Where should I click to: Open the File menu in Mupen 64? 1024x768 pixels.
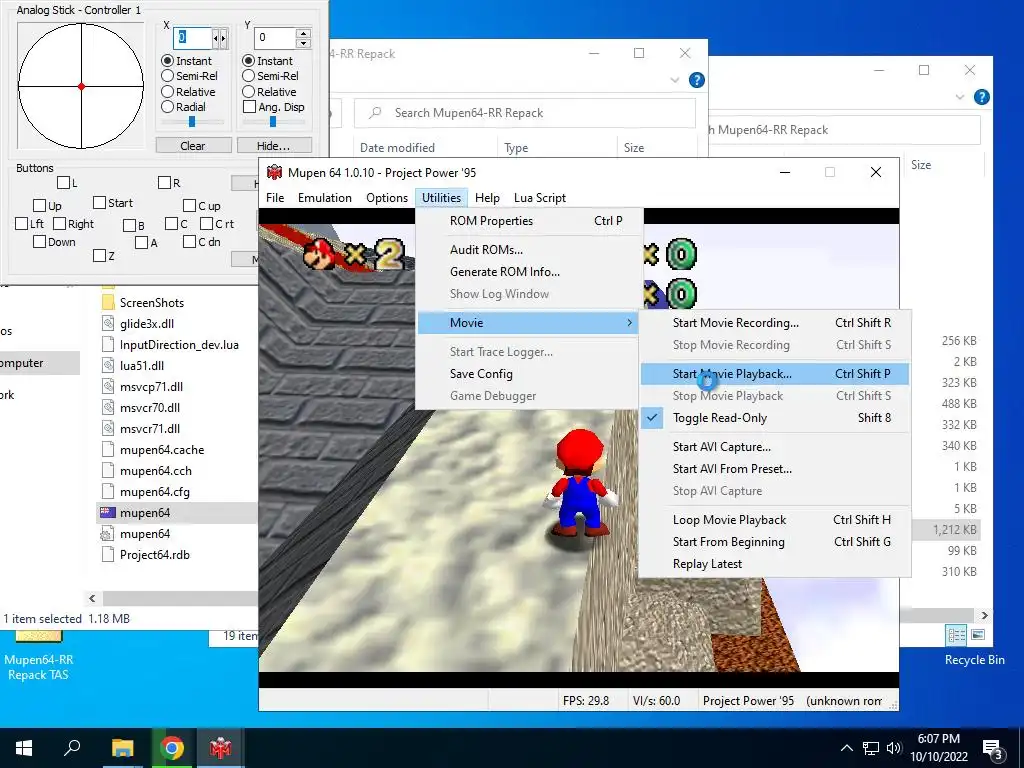275,198
